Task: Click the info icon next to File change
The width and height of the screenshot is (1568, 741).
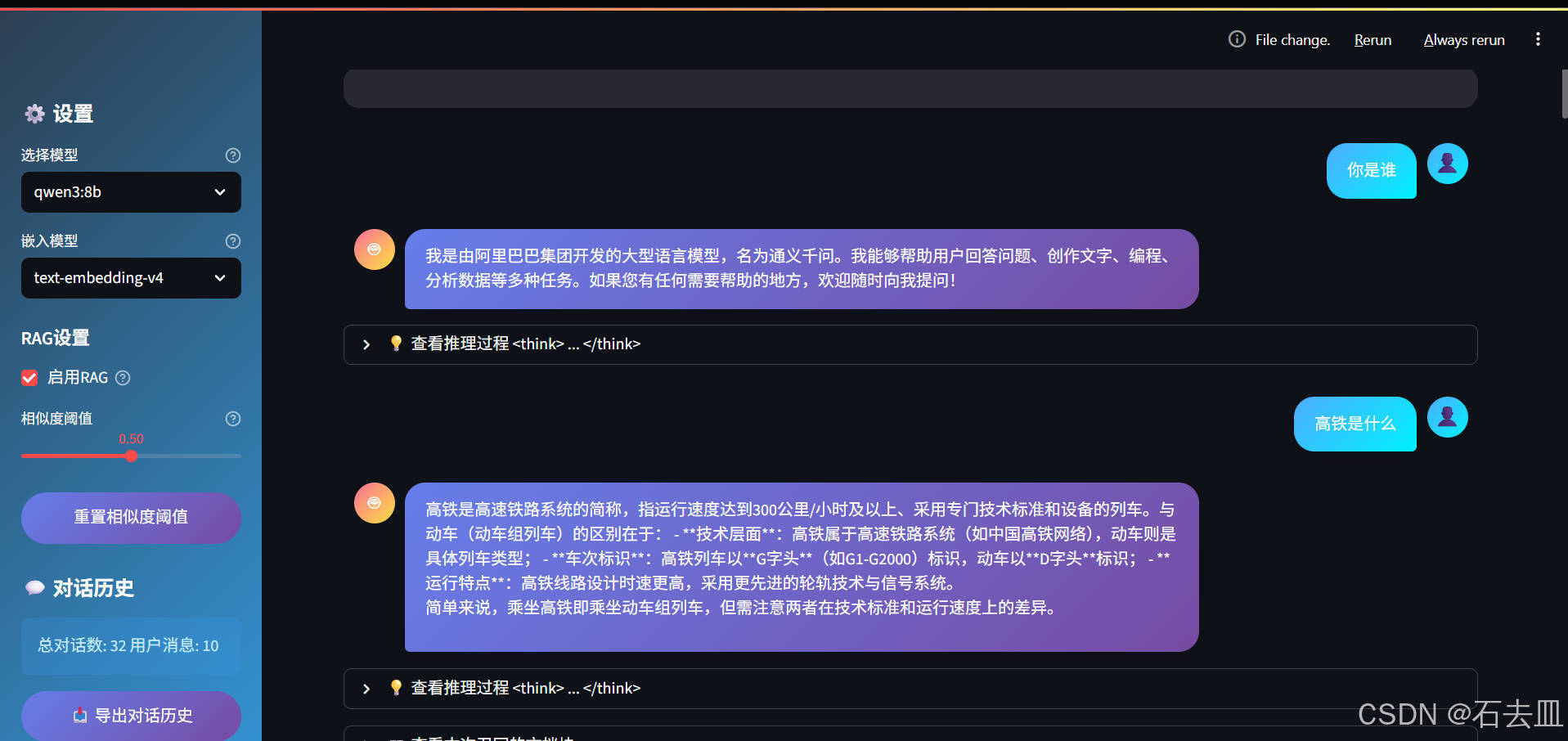Action: 1236,38
